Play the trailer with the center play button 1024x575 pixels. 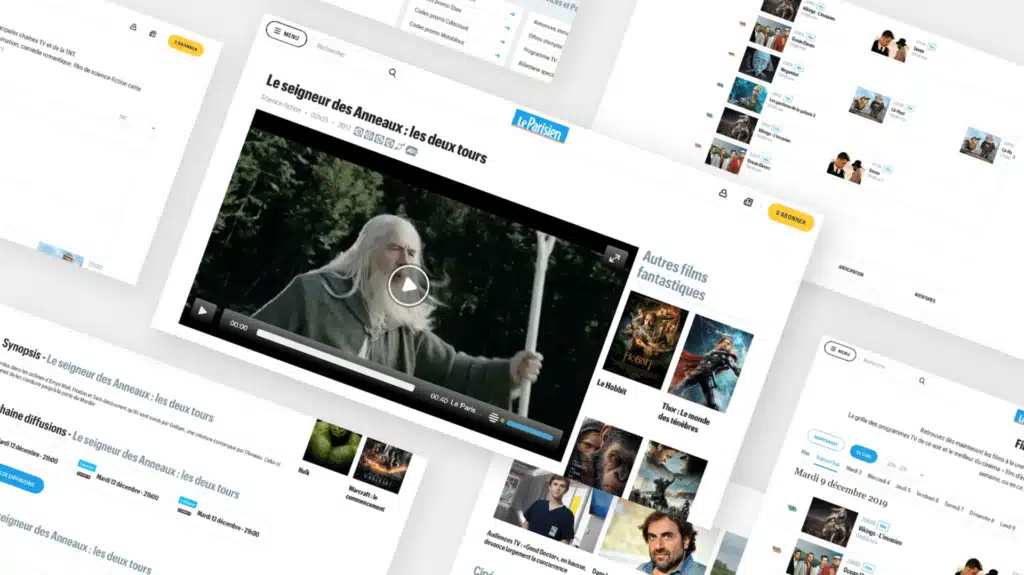click(x=409, y=286)
